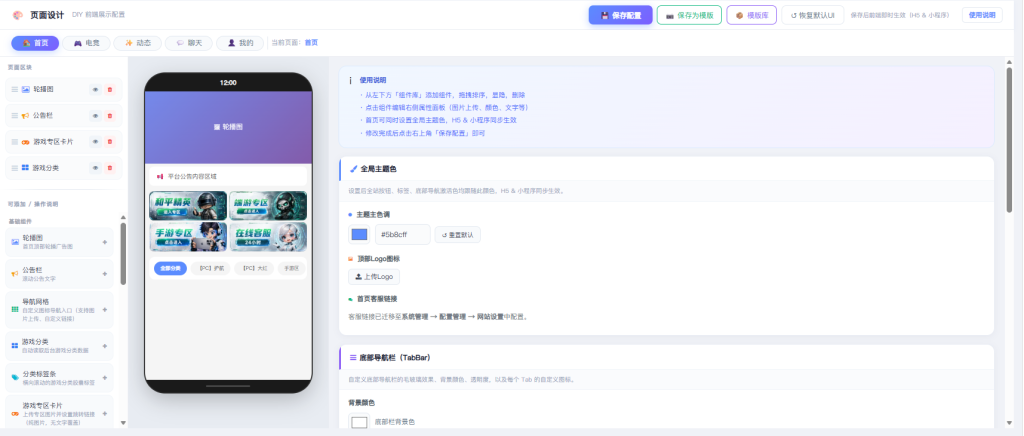The image size is (1024, 436).
Task: Select 全部分类 chip in phone preview
Action: point(170,268)
